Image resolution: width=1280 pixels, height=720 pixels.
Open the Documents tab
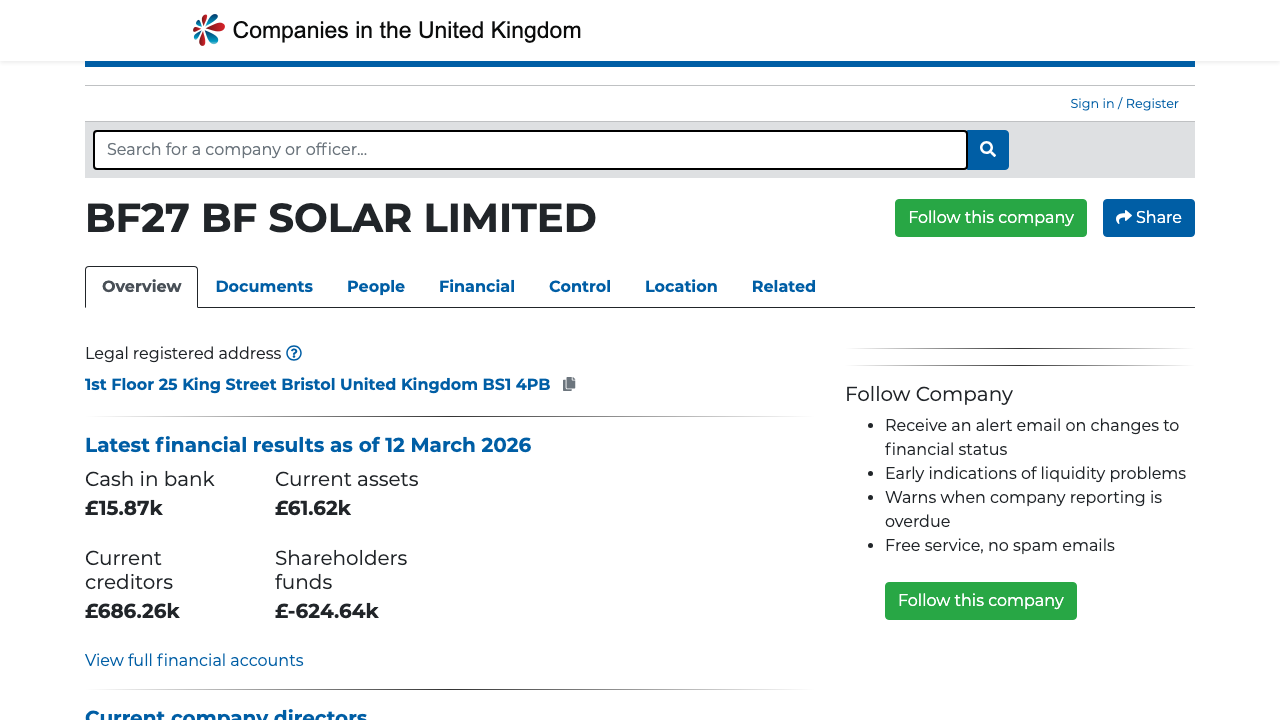pos(264,287)
